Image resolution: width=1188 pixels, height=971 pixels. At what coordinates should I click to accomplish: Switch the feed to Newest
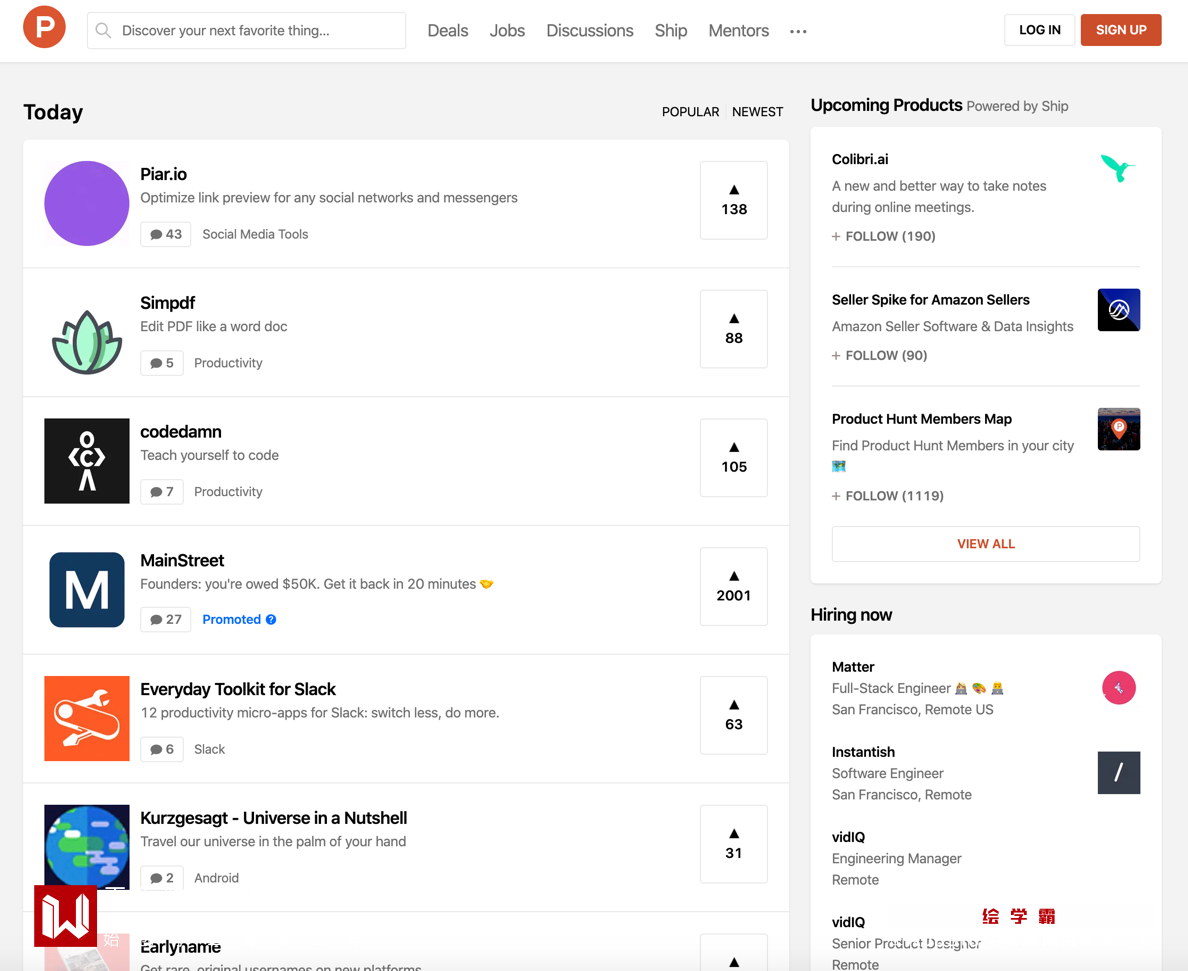pyautogui.click(x=757, y=112)
